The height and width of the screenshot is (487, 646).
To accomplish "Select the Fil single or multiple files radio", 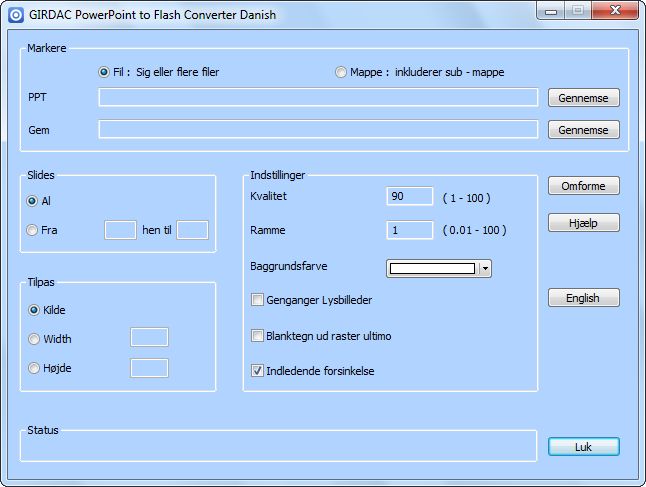I will click(103, 72).
